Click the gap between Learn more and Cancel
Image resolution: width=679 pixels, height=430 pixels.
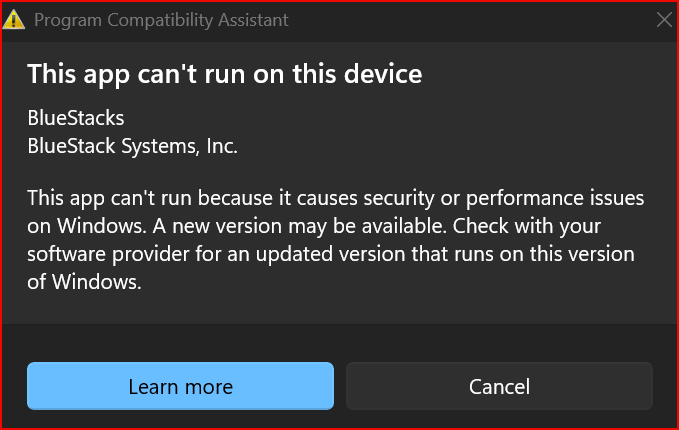[x=340, y=386]
